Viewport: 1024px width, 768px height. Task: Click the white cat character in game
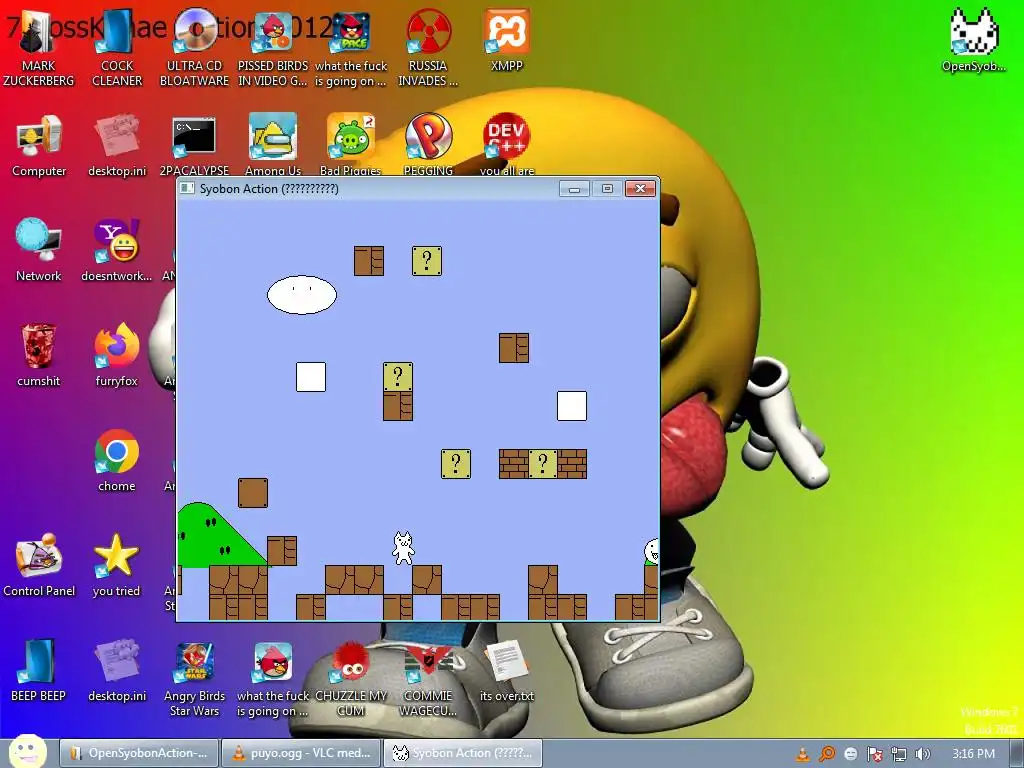tap(403, 548)
